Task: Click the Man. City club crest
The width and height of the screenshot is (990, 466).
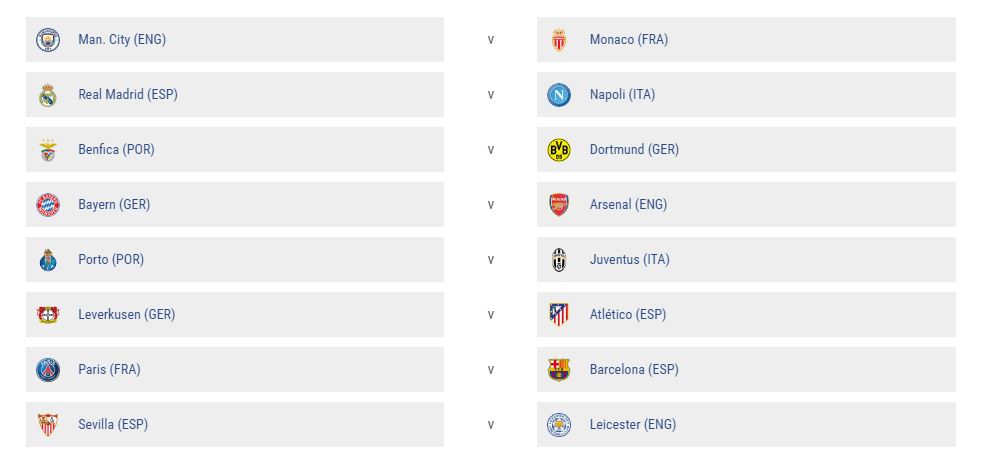Action: pos(48,40)
